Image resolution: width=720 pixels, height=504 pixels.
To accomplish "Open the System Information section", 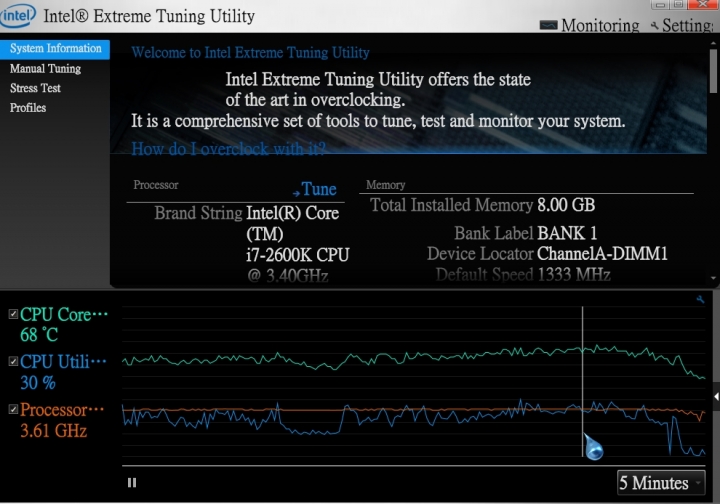I will click(x=55, y=49).
